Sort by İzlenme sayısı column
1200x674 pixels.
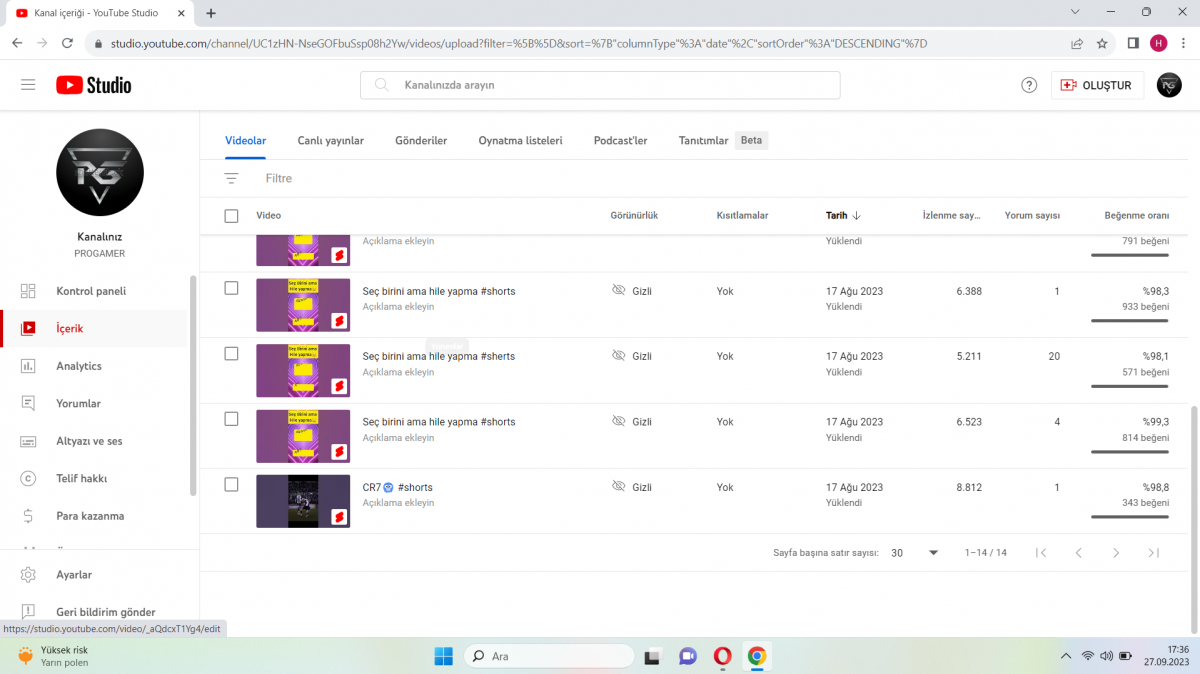pos(951,215)
